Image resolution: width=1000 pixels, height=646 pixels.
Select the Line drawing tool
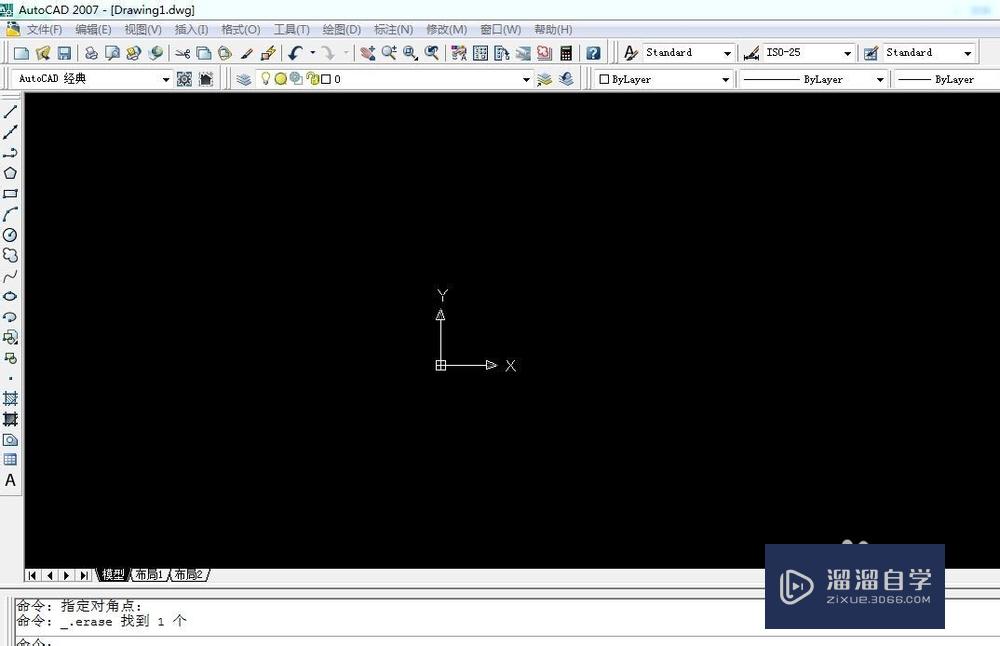tap(11, 112)
